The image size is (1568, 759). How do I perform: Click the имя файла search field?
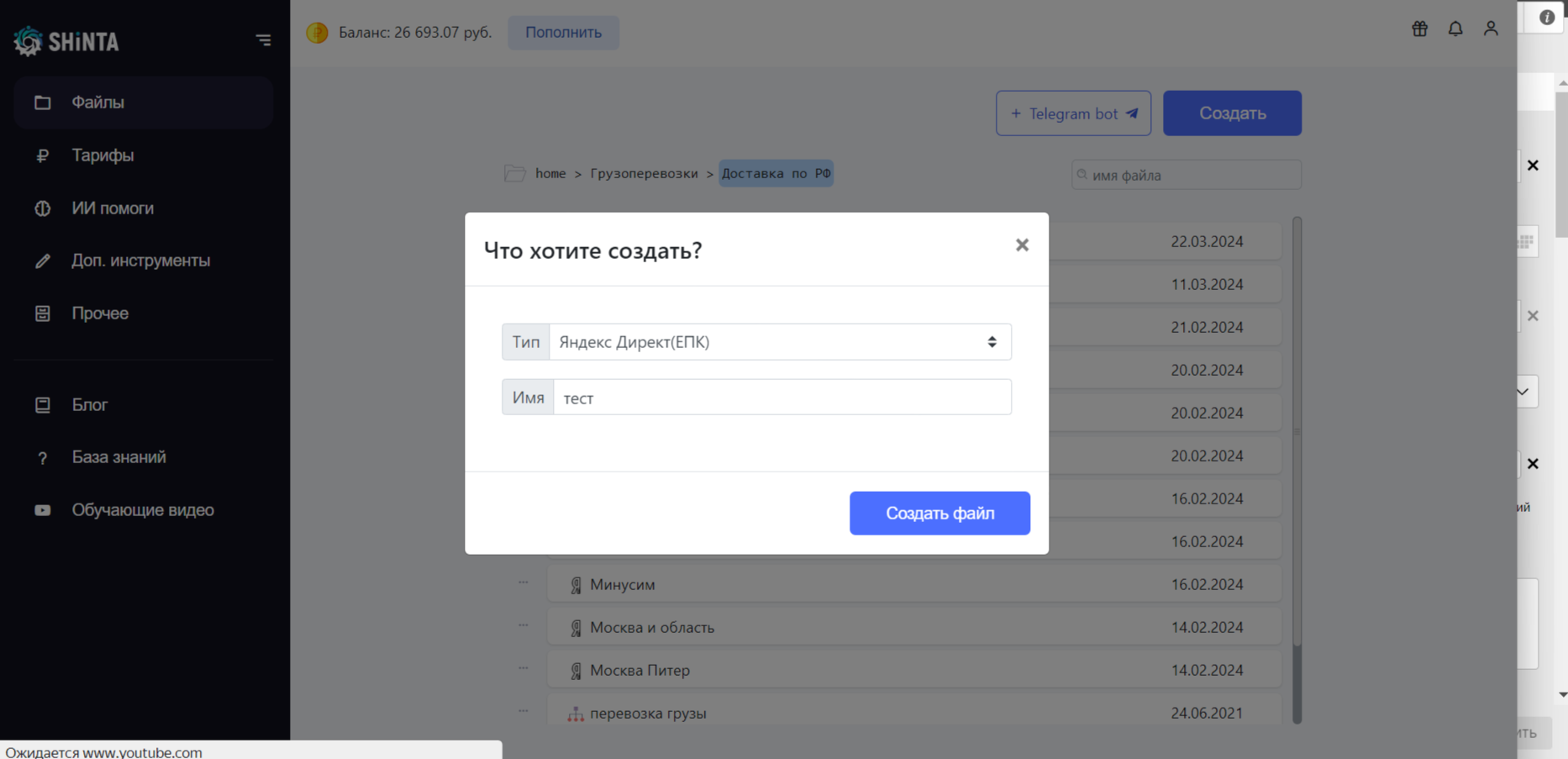[1187, 175]
